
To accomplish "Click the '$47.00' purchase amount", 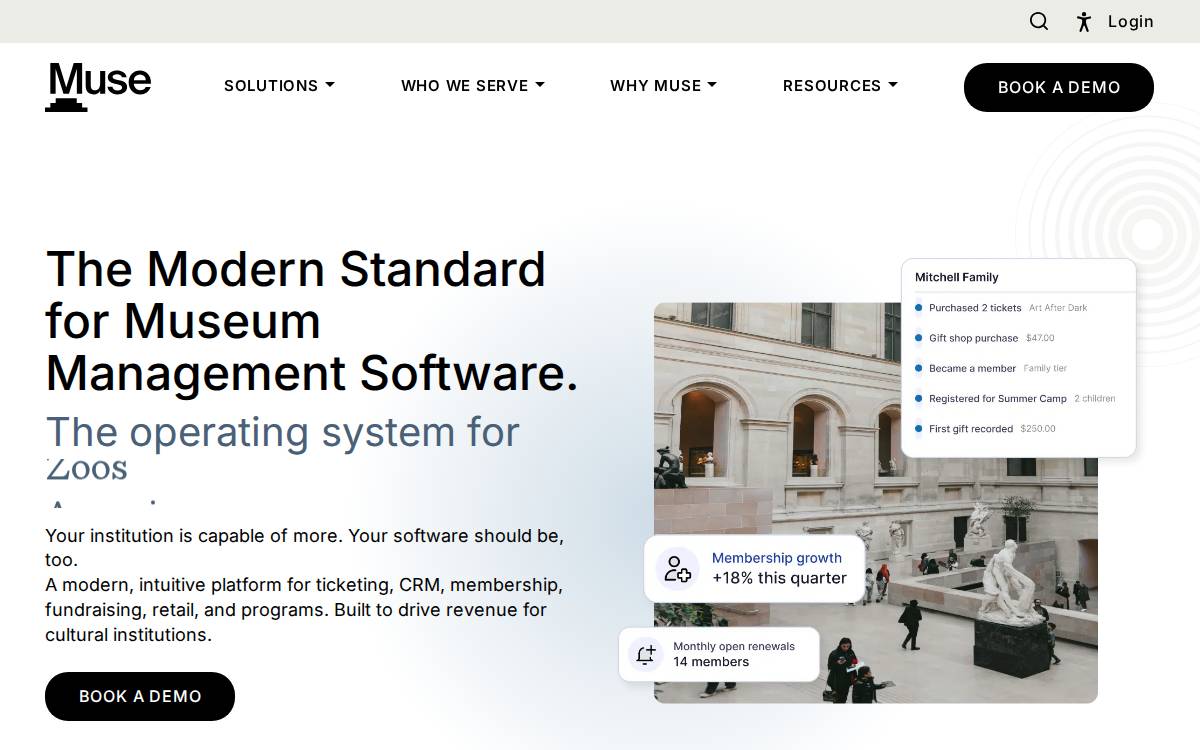I will pyautogui.click(x=1040, y=338).
